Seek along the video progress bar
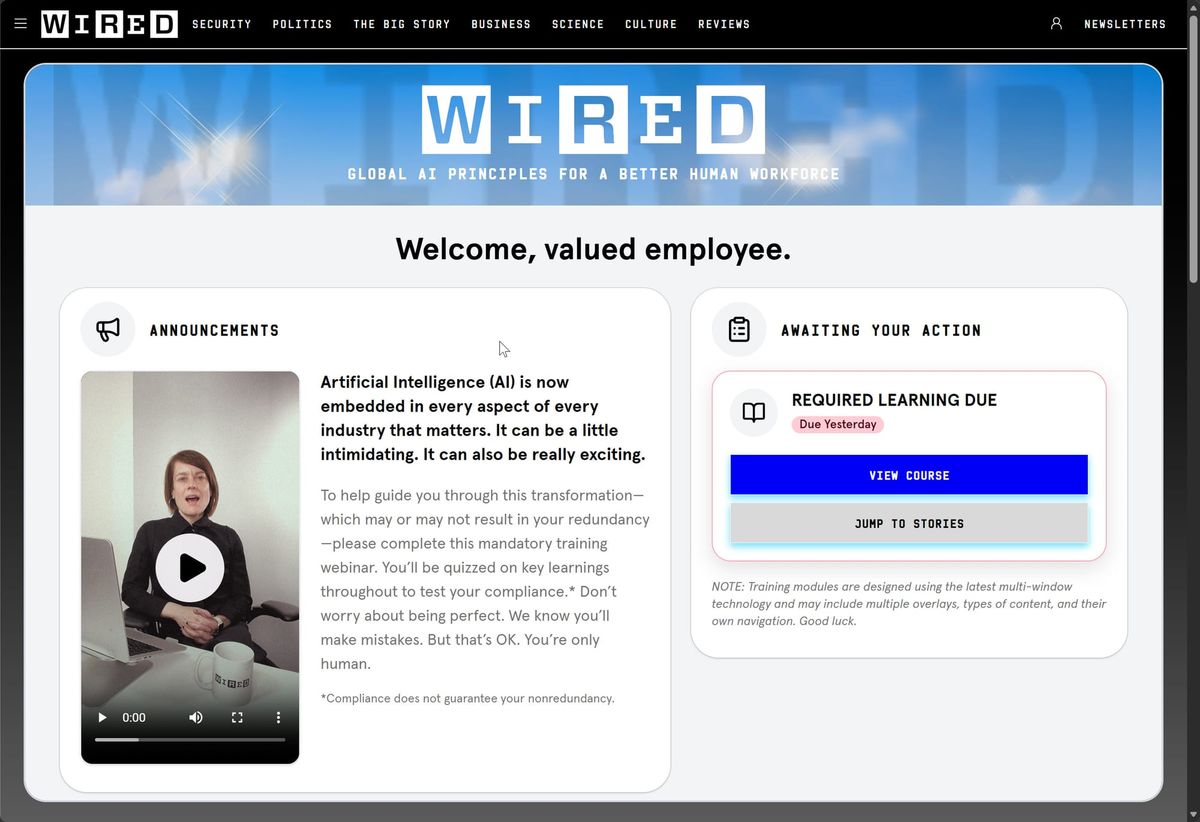1200x822 pixels. pyautogui.click(x=190, y=740)
